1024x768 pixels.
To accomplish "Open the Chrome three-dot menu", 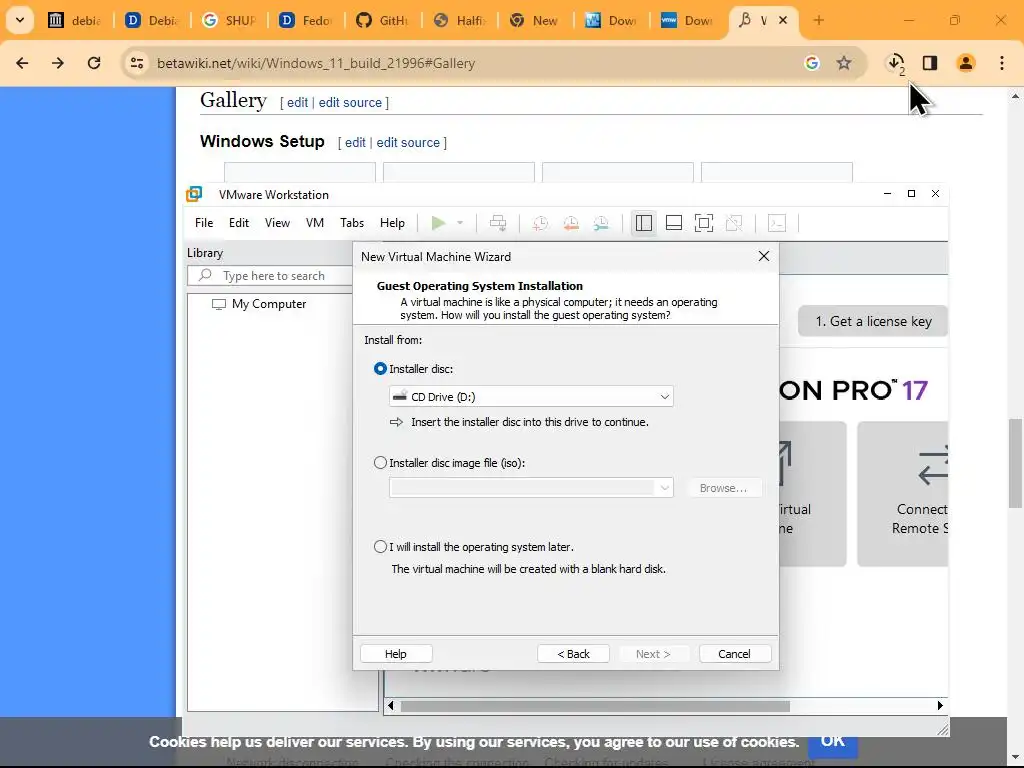I will click(x=1002, y=63).
